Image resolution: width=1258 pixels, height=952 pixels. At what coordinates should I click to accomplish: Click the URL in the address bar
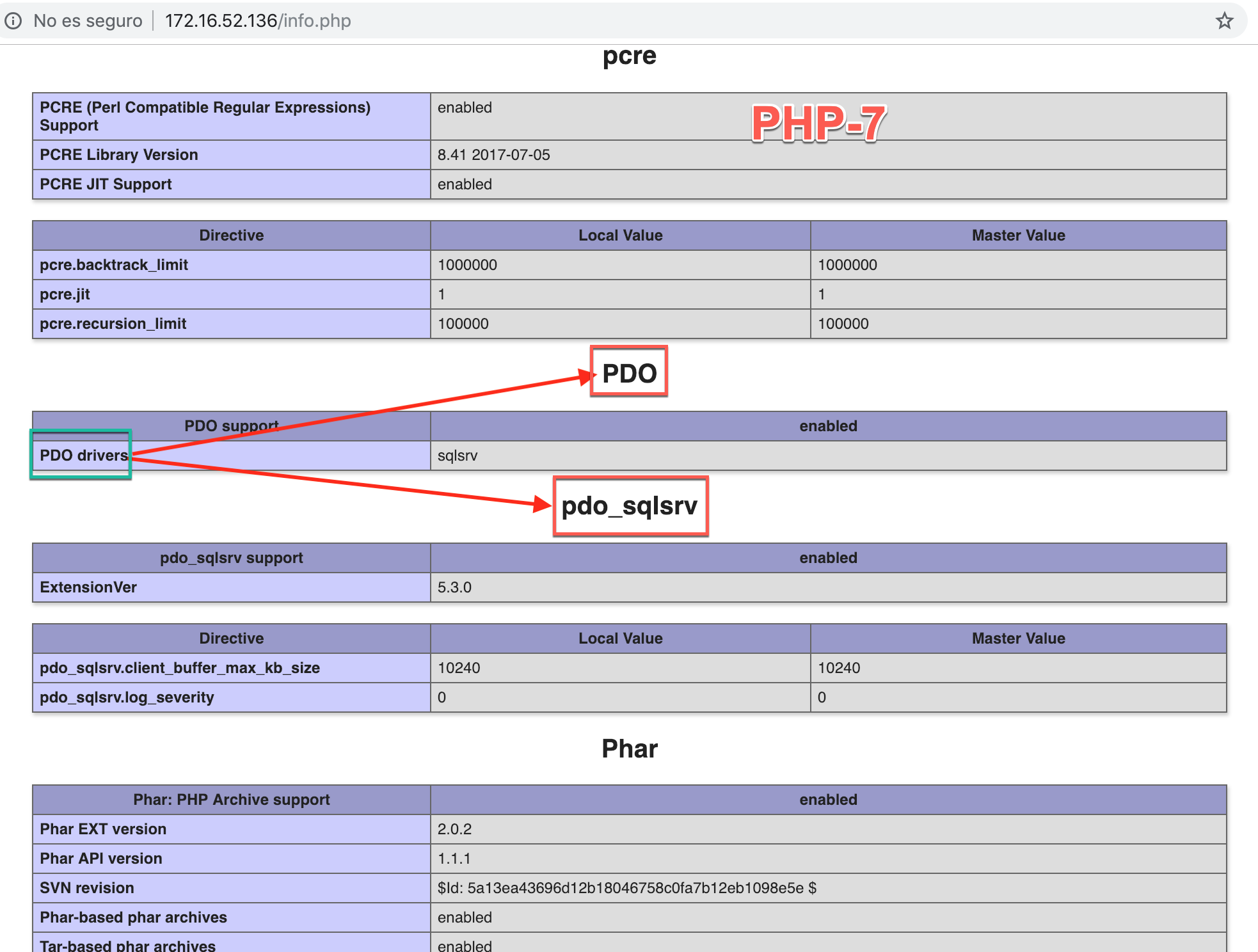(x=257, y=21)
